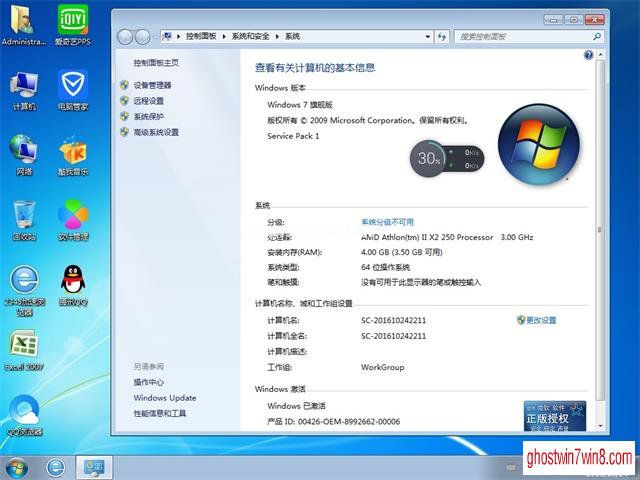Click Service Pack 1 text
Screen dimensions: 640x480
click(x=293, y=136)
